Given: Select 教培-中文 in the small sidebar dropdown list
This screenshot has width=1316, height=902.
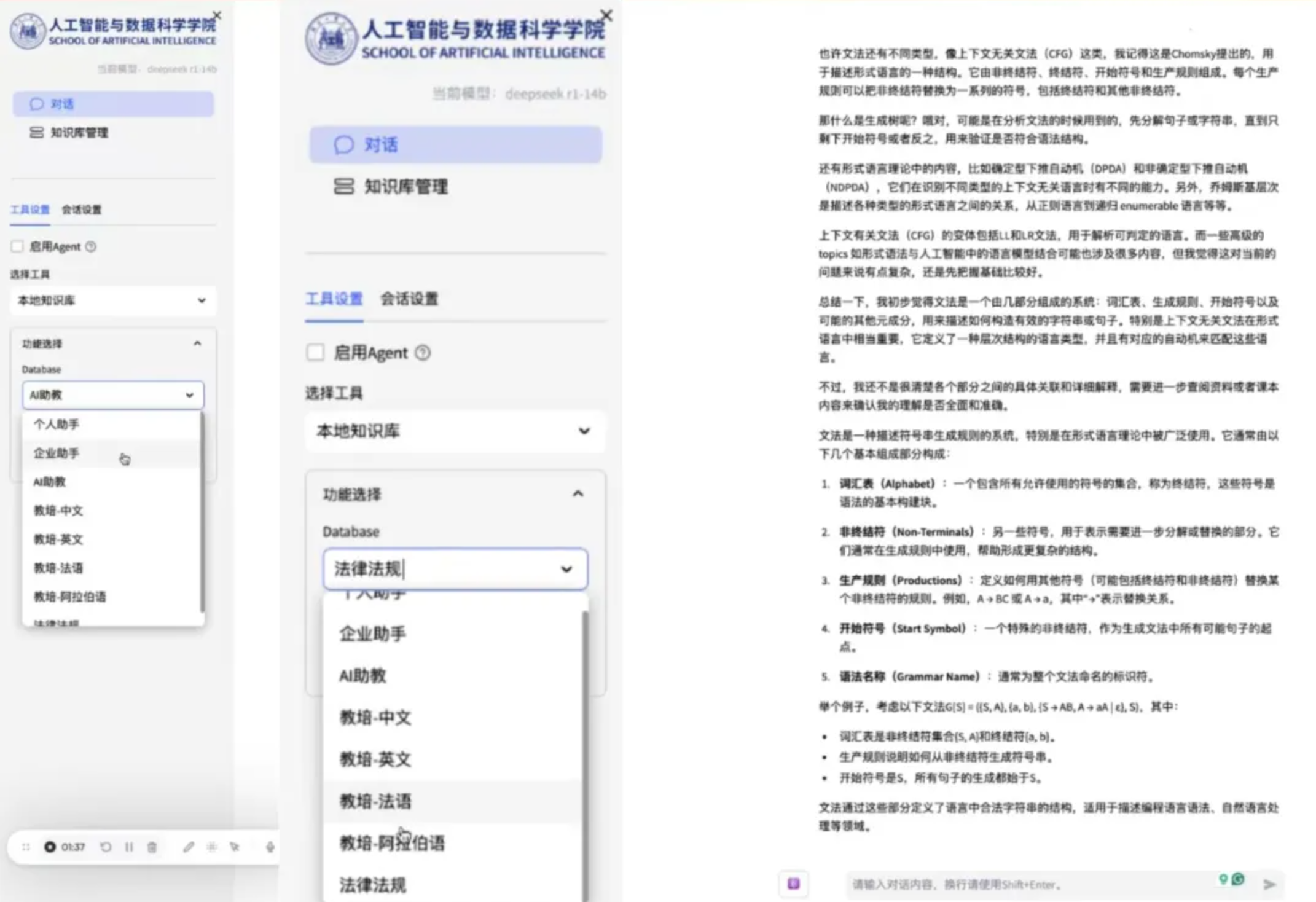Looking at the screenshot, I should pyautogui.click(x=111, y=511).
